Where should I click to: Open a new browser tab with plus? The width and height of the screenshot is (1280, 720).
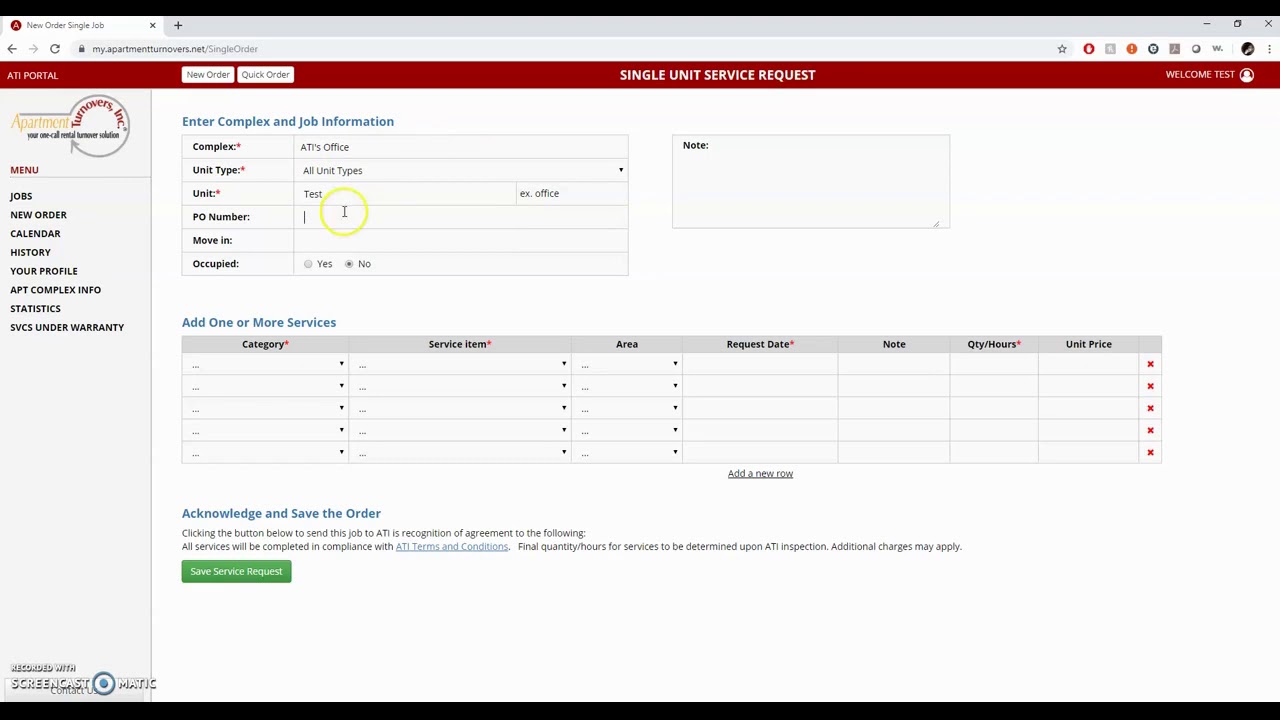pos(178,25)
